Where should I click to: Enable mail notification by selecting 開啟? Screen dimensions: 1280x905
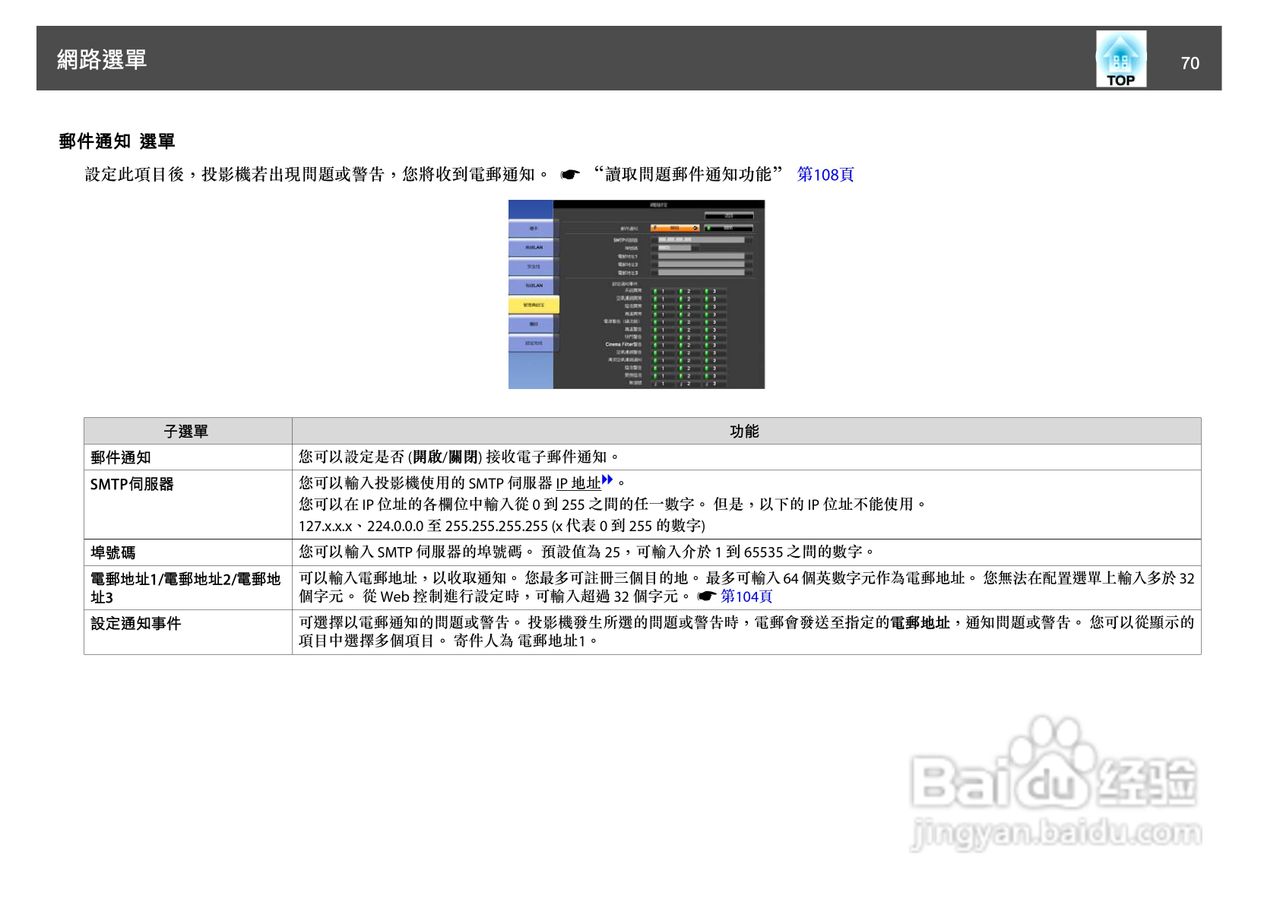pos(676,228)
